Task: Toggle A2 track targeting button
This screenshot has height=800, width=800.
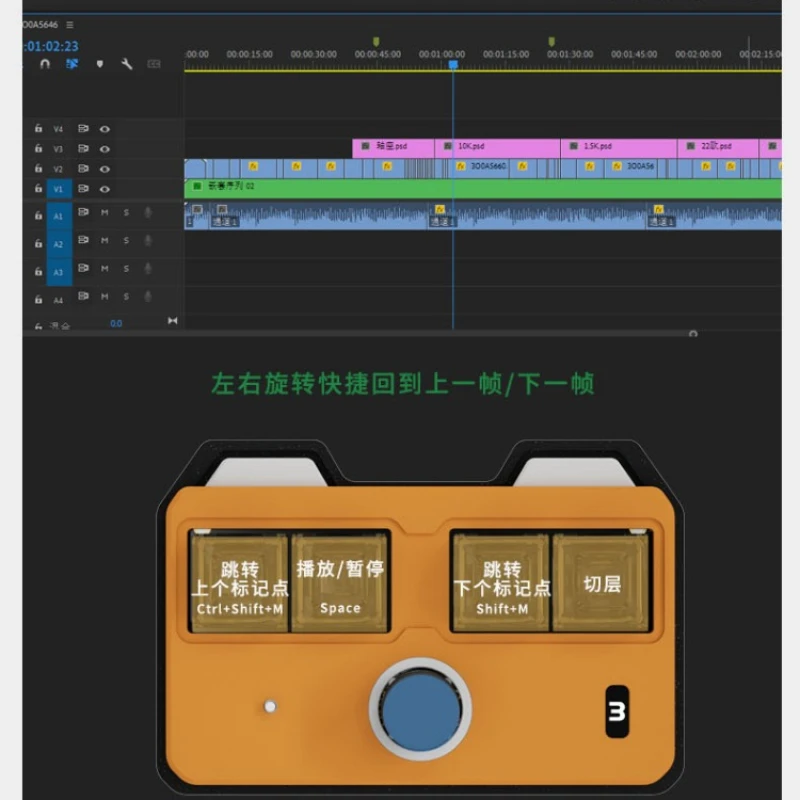Action: (x=59, y=244)
